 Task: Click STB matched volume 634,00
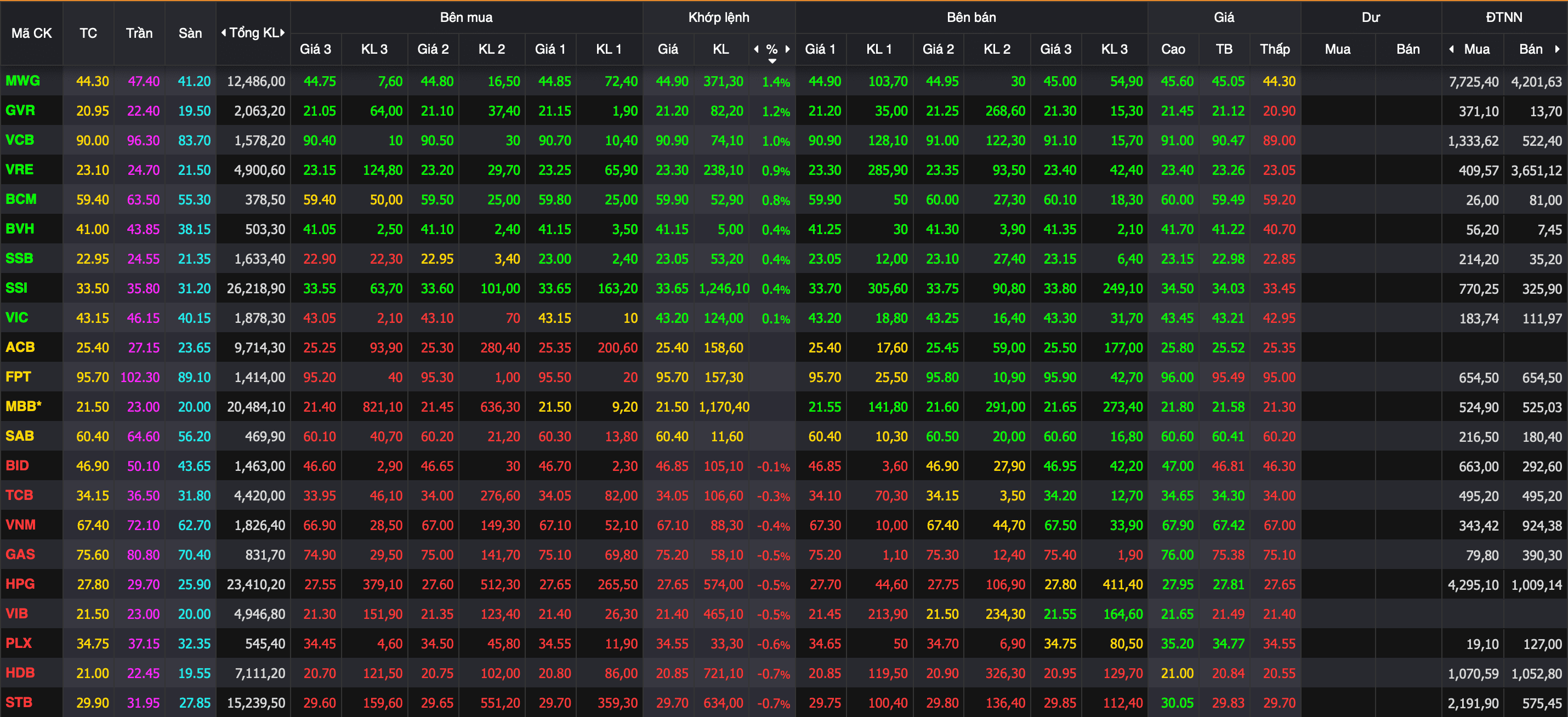(x=723, y=703)
